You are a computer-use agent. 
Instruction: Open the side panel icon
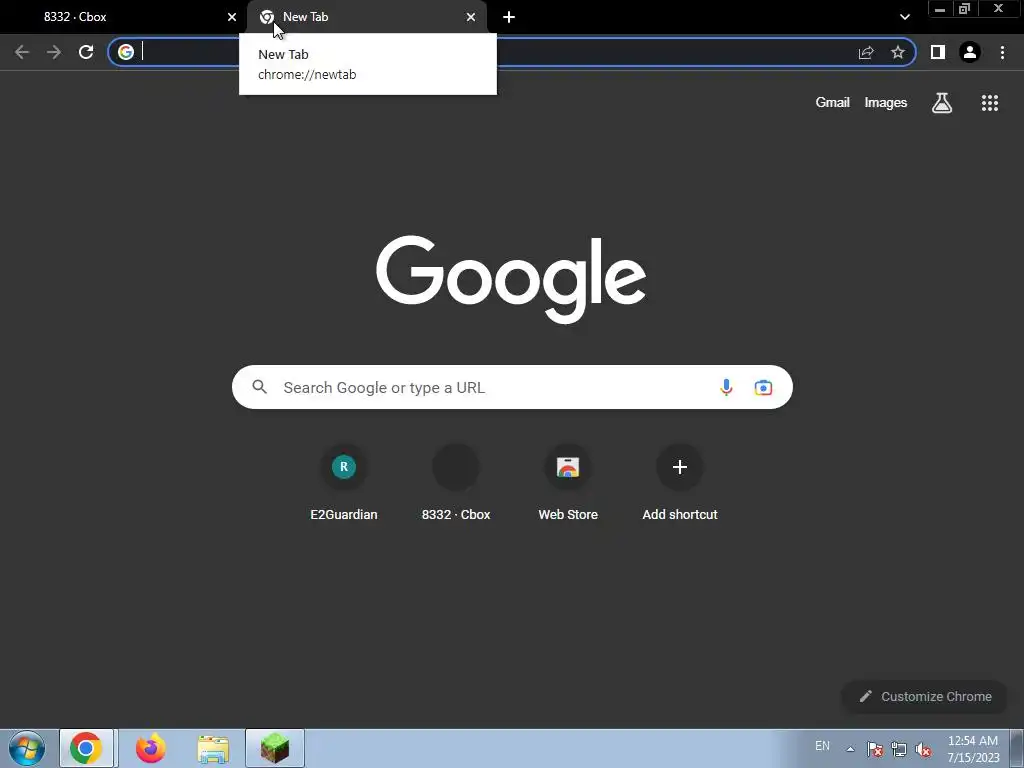938,52
